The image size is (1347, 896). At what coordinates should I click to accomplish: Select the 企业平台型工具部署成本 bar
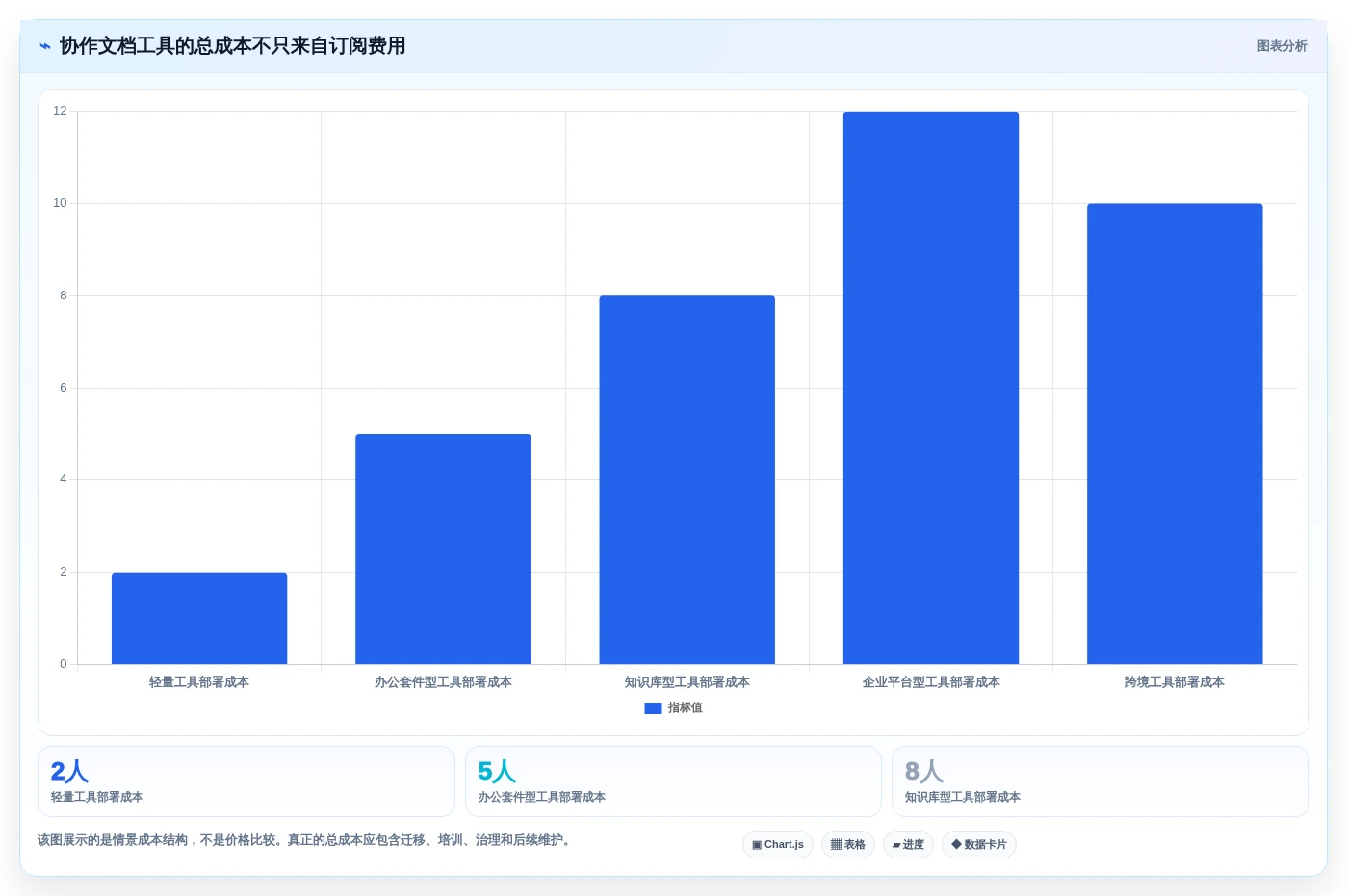point(931,388)
